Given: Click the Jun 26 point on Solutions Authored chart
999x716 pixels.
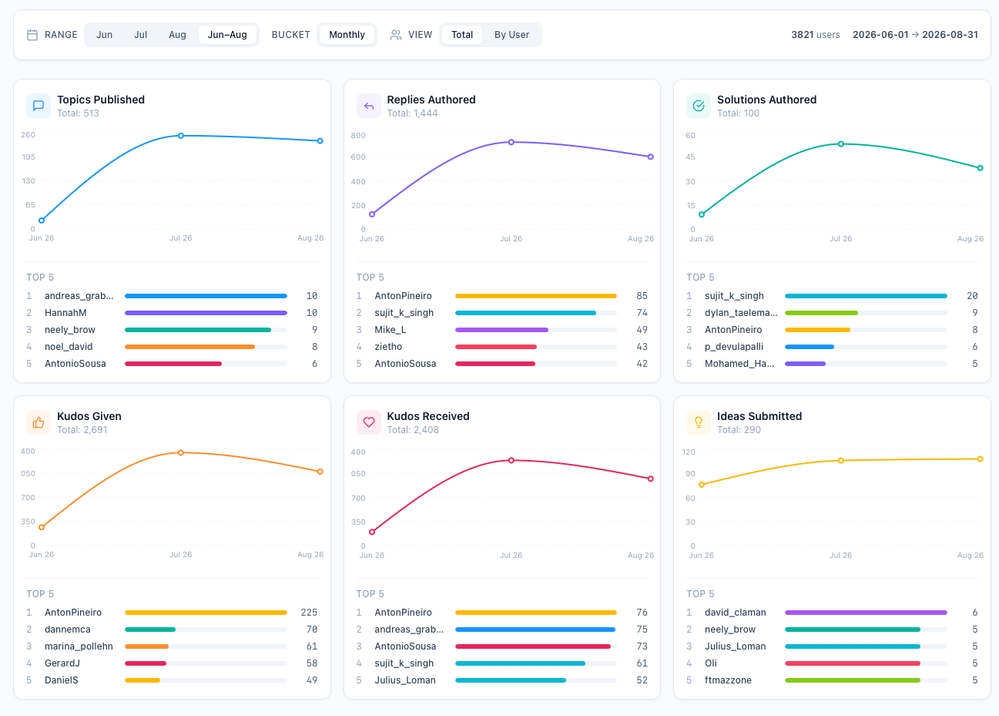Looking at the screenshot, I should point(701,215).
